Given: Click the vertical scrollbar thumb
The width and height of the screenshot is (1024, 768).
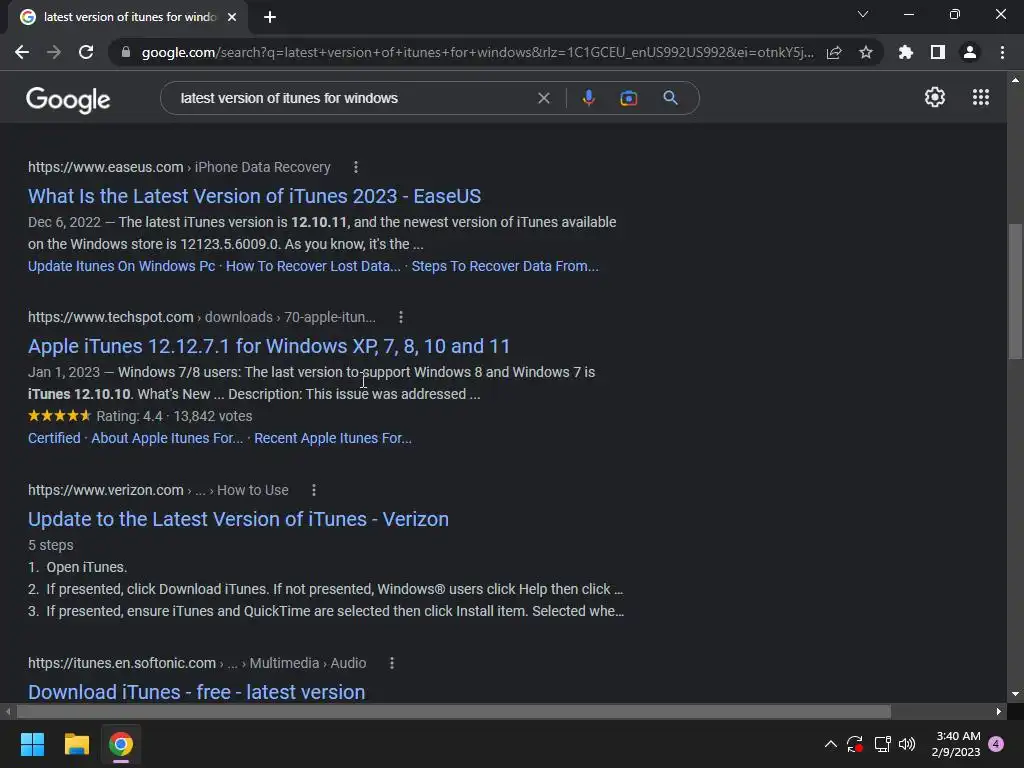Looking at the screenshot, I should click(1015, 291).
